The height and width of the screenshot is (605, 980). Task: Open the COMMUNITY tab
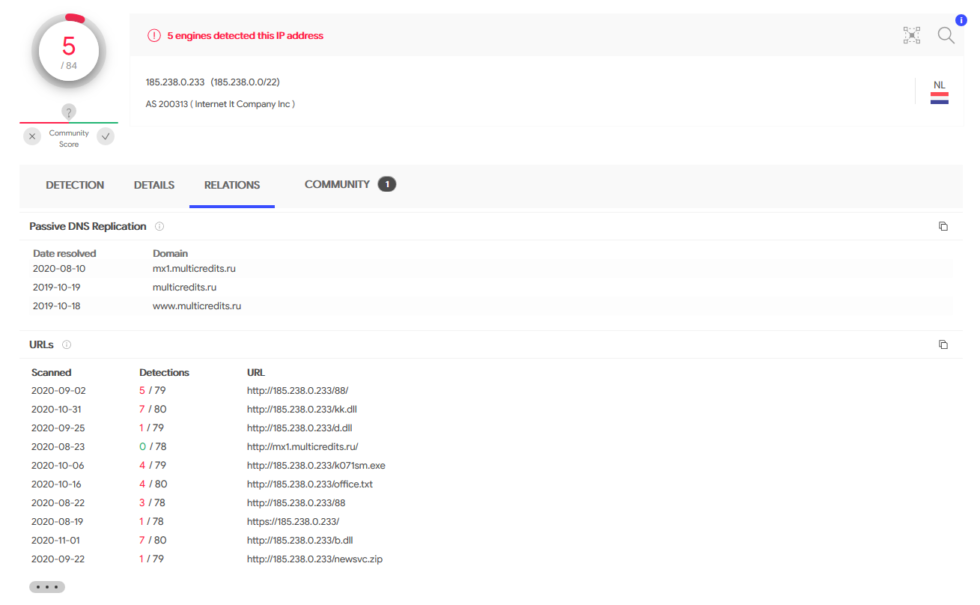pos(337,184)
